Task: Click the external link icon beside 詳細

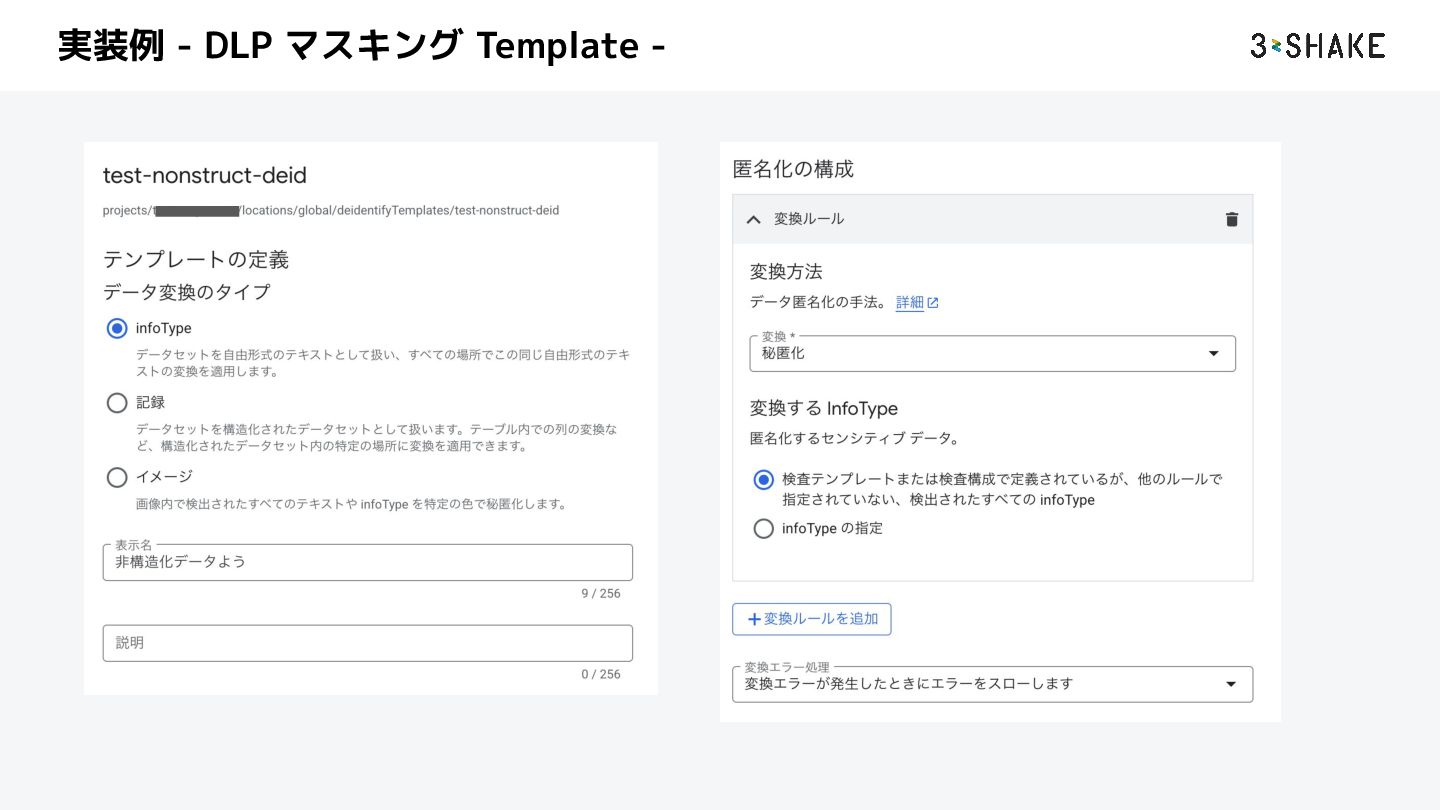Action: 933,303
